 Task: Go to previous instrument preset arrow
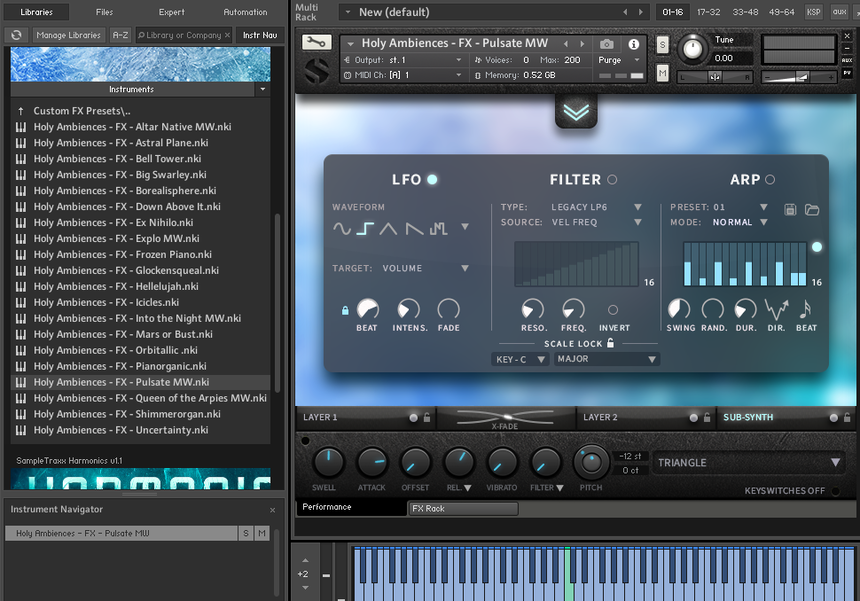tap(566, 44)
